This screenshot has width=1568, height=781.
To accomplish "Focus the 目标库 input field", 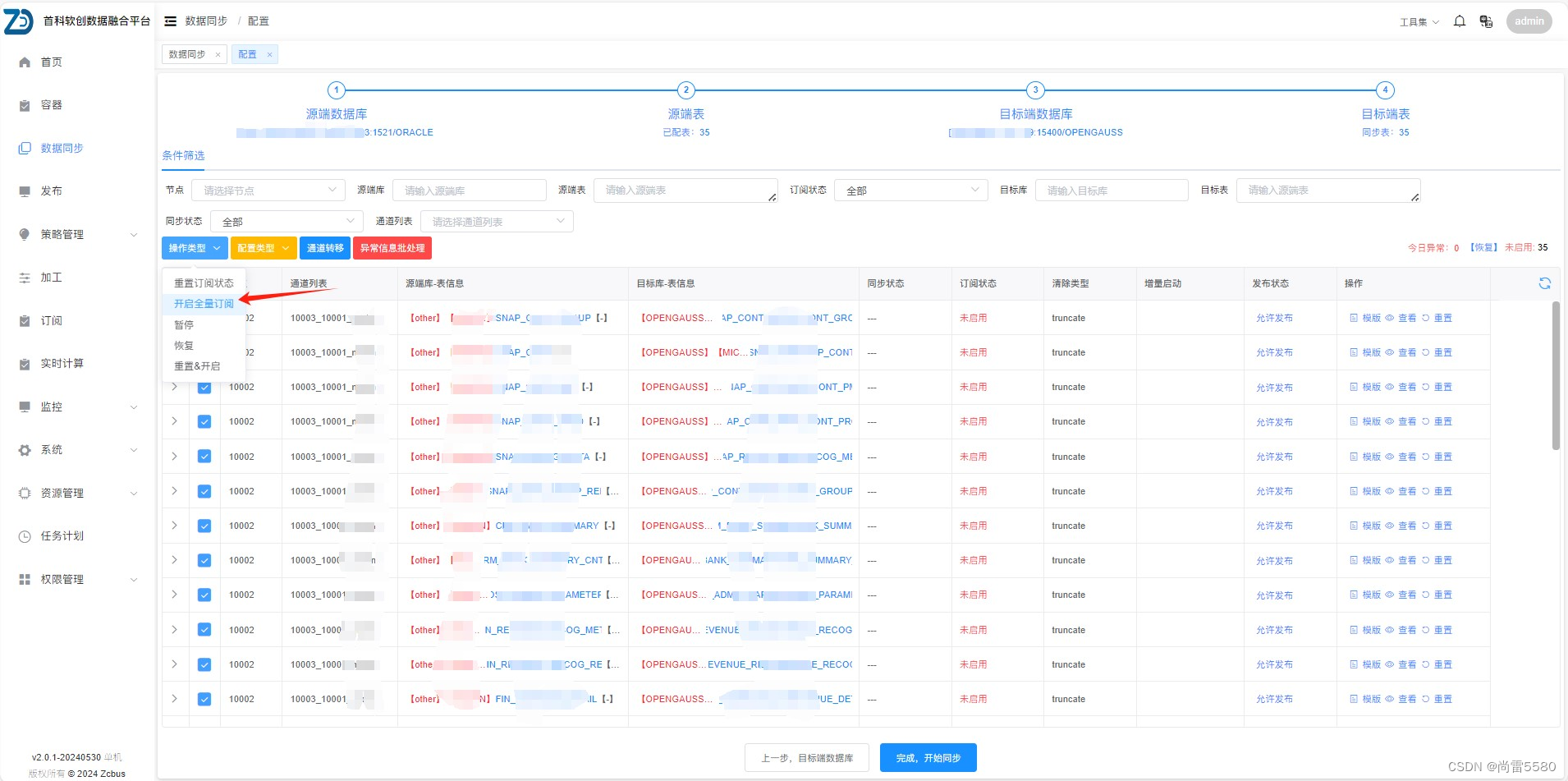I will point(1112,191).
